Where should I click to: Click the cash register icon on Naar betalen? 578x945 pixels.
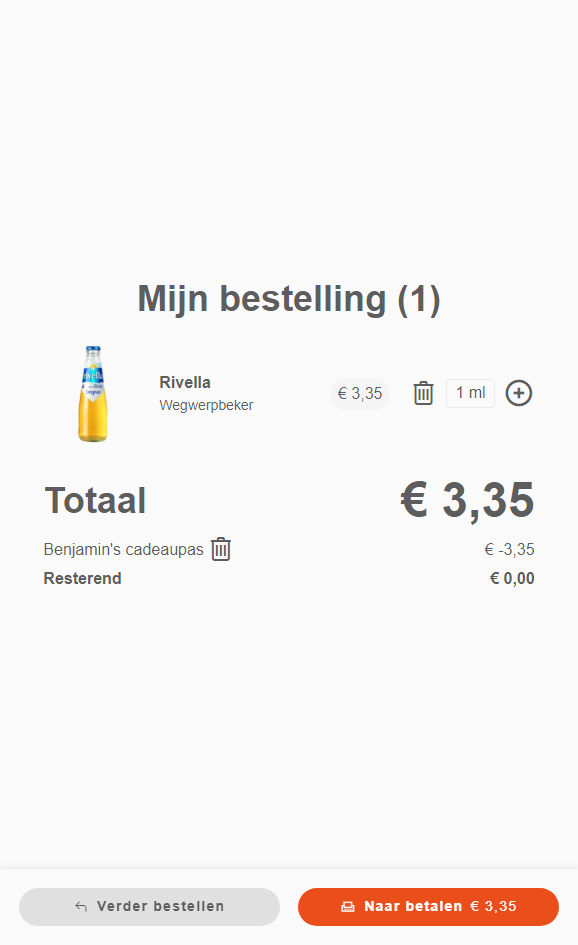tap(348, 906)
